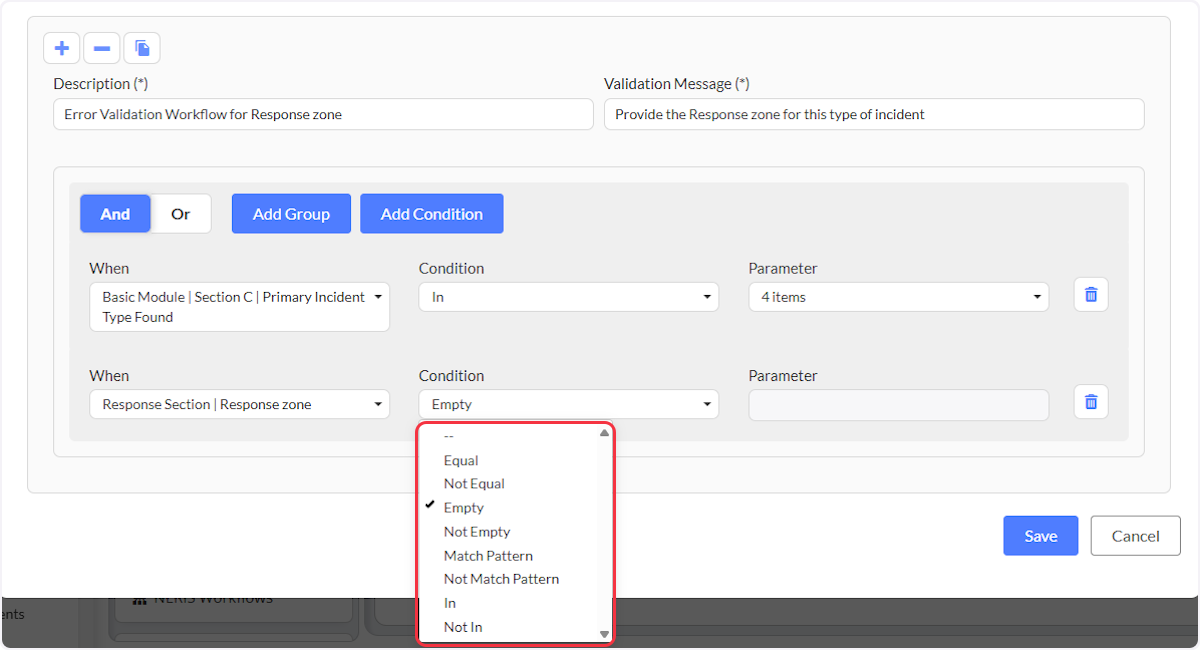Select the Or logic toggle

[x=181, y=214]
